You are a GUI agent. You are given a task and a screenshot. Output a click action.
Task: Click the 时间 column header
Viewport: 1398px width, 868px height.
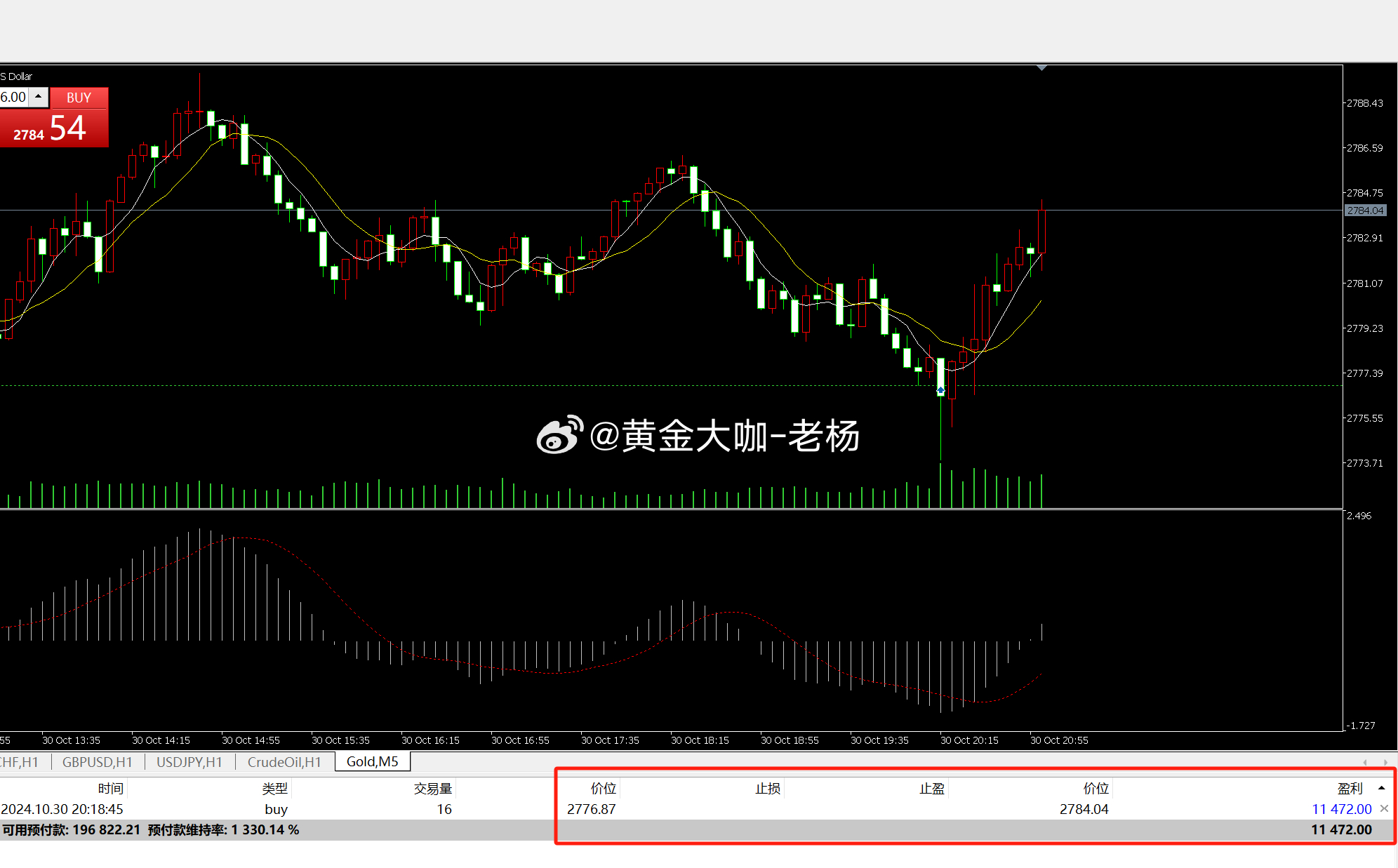click(x=111, y=789)
